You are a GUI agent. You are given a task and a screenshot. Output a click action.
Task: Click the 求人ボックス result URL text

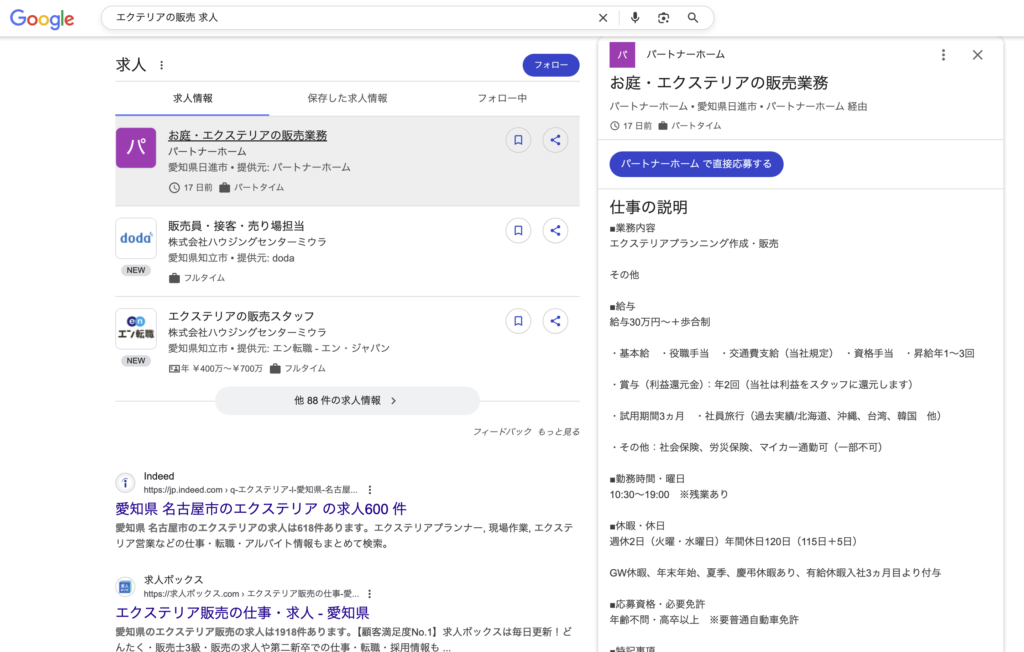251,594
